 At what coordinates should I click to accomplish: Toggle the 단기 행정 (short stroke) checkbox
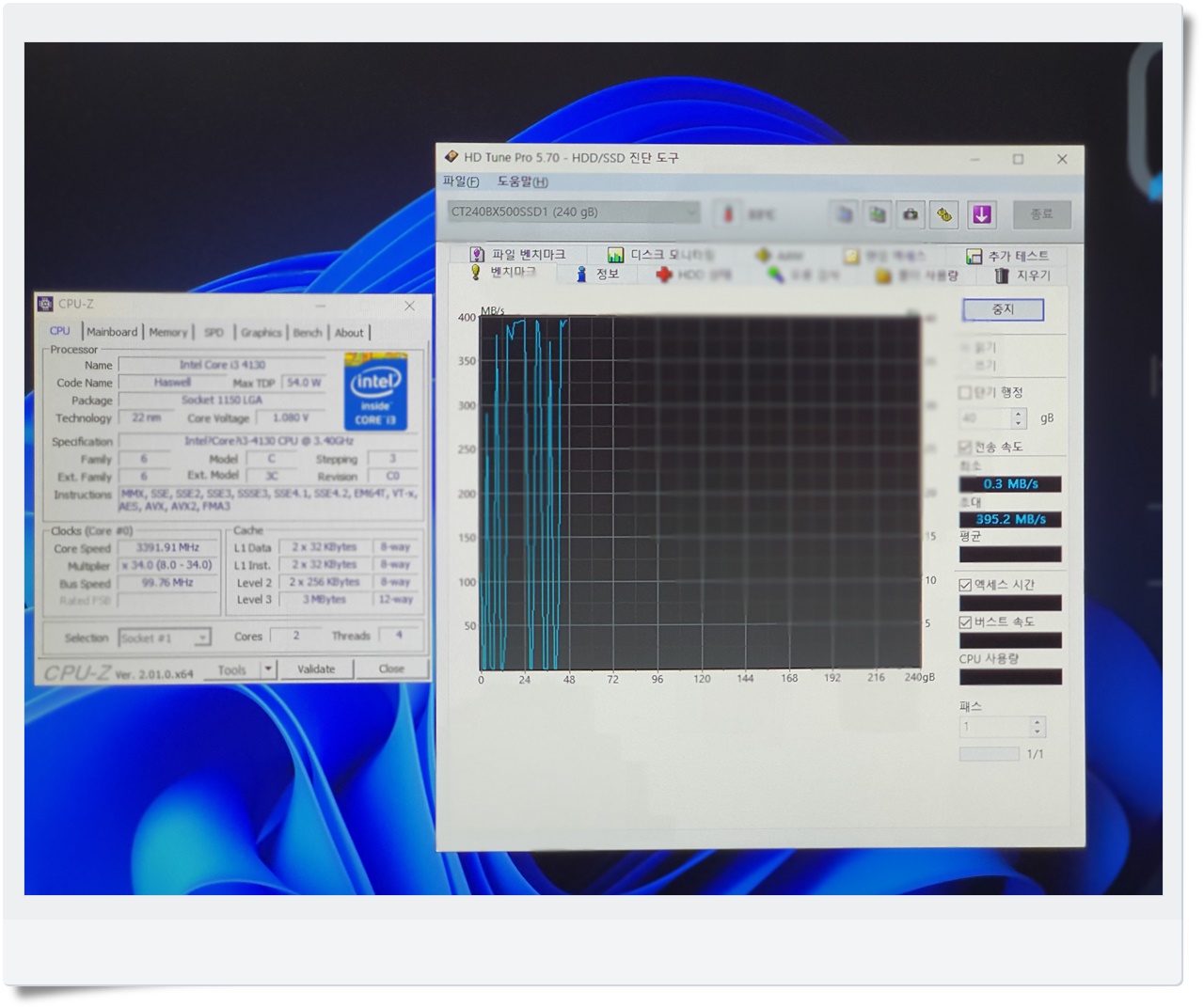point(965,392)
